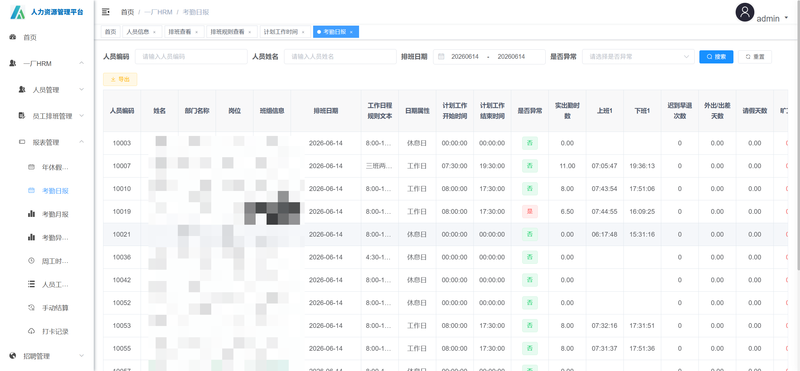
Task: Click employee code 10053 cell
Action: (122, 326)
